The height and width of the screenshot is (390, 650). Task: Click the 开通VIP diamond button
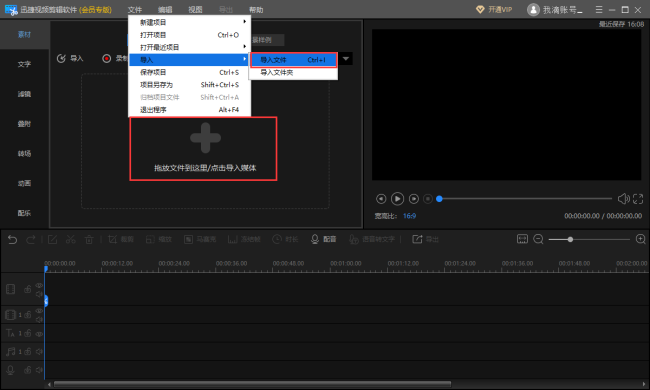coord(494,10)
